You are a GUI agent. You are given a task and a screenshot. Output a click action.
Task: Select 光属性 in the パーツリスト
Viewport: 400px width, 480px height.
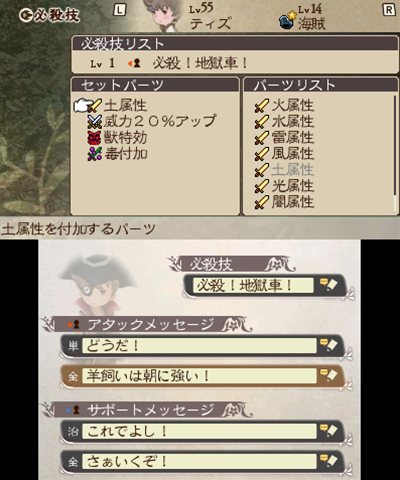click(284, 186)
